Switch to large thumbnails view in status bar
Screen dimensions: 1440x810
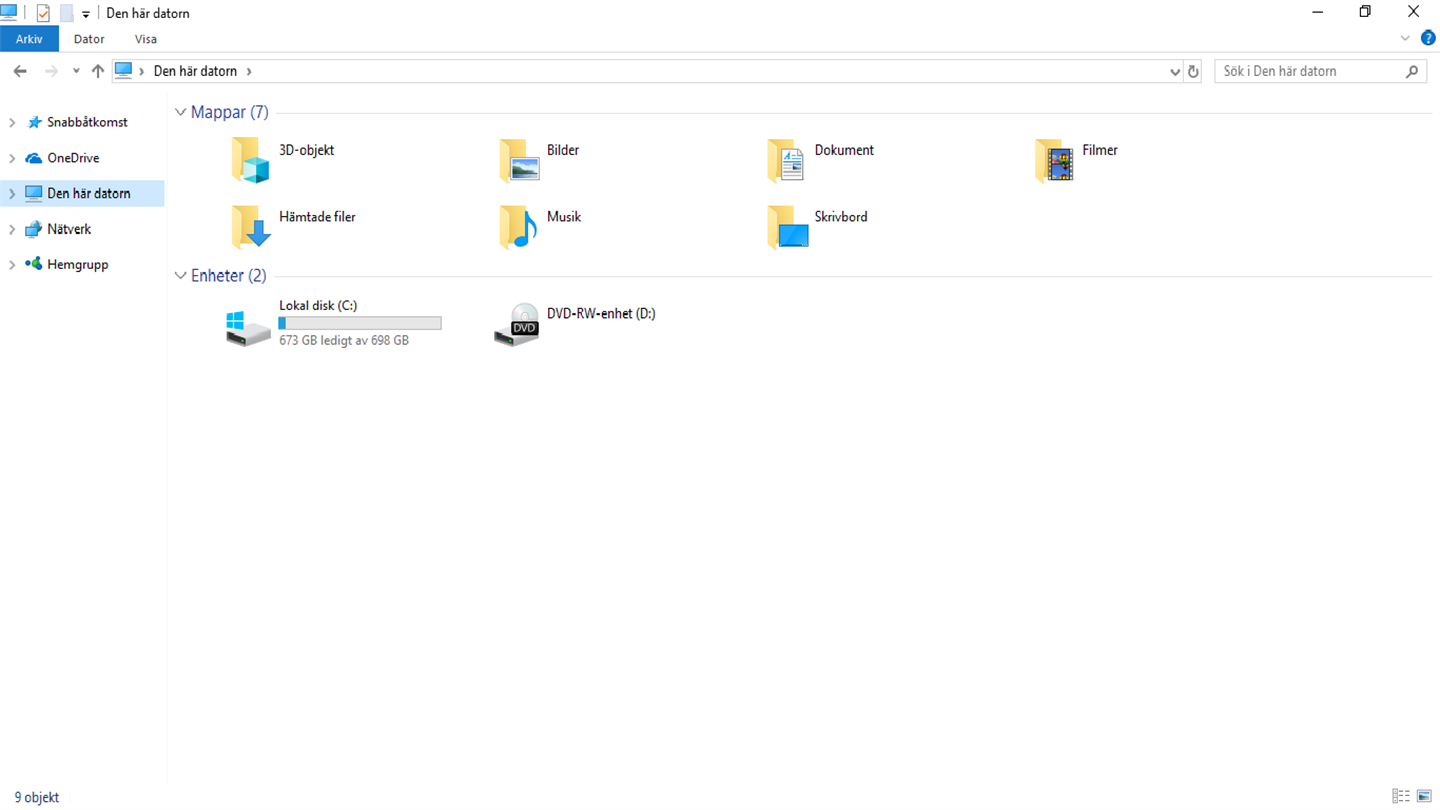click(1424, 797)
